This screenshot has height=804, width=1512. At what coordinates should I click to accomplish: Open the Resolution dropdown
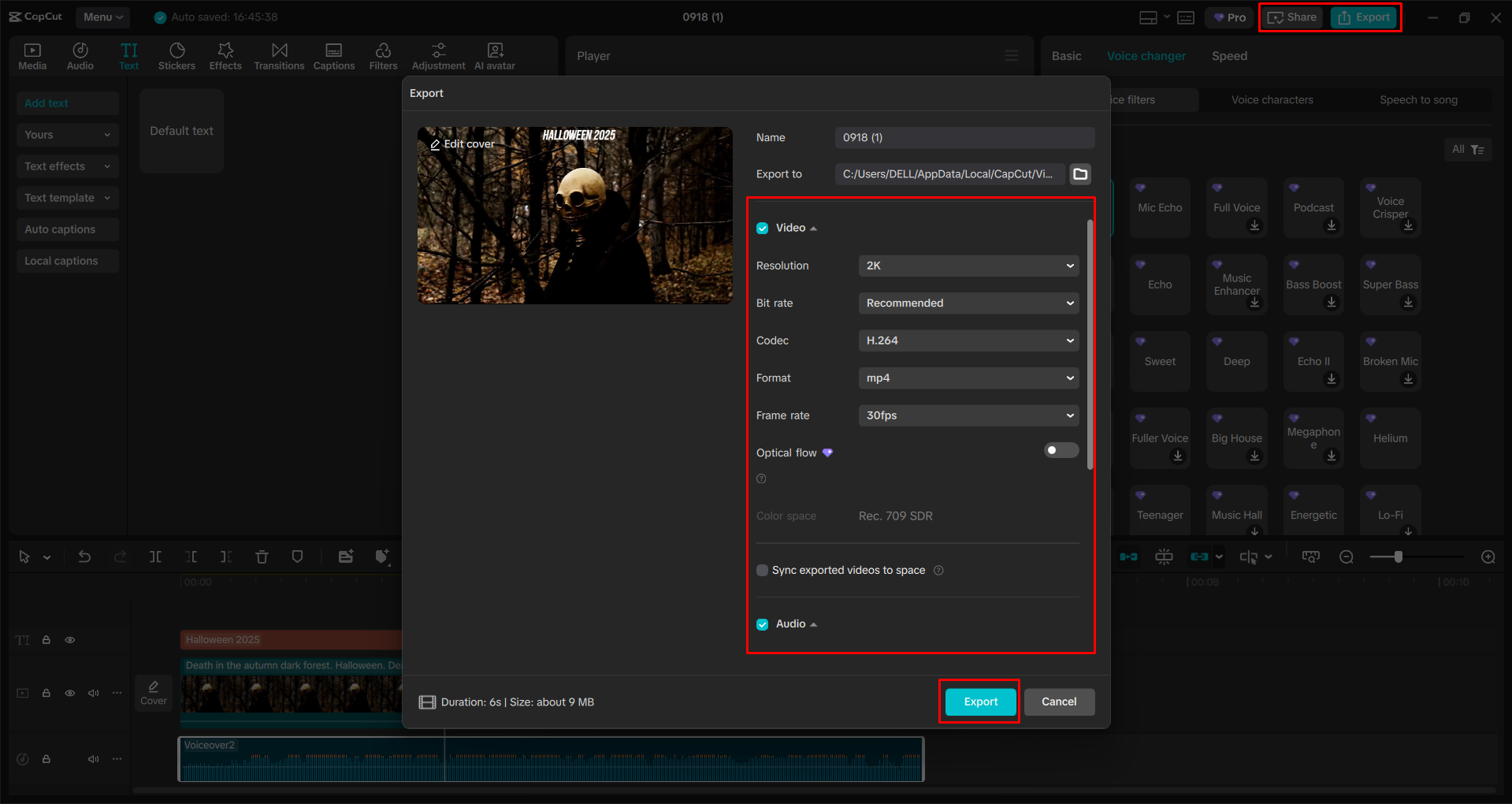[968, 266]
